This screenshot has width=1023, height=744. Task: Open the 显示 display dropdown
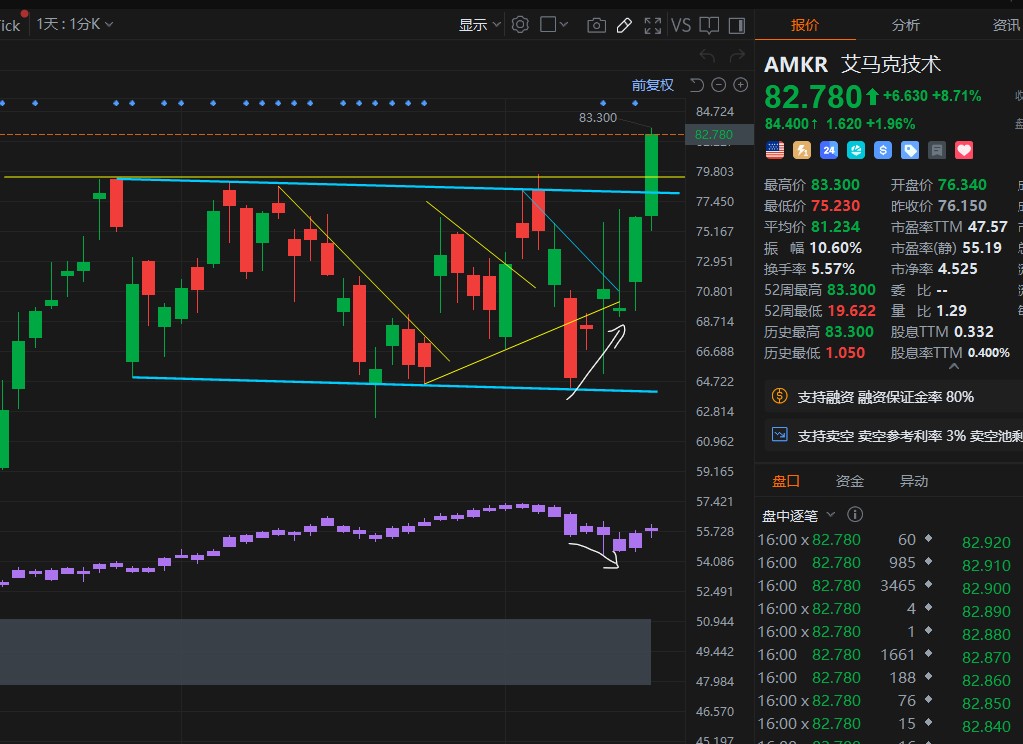[x=479, y=25]
